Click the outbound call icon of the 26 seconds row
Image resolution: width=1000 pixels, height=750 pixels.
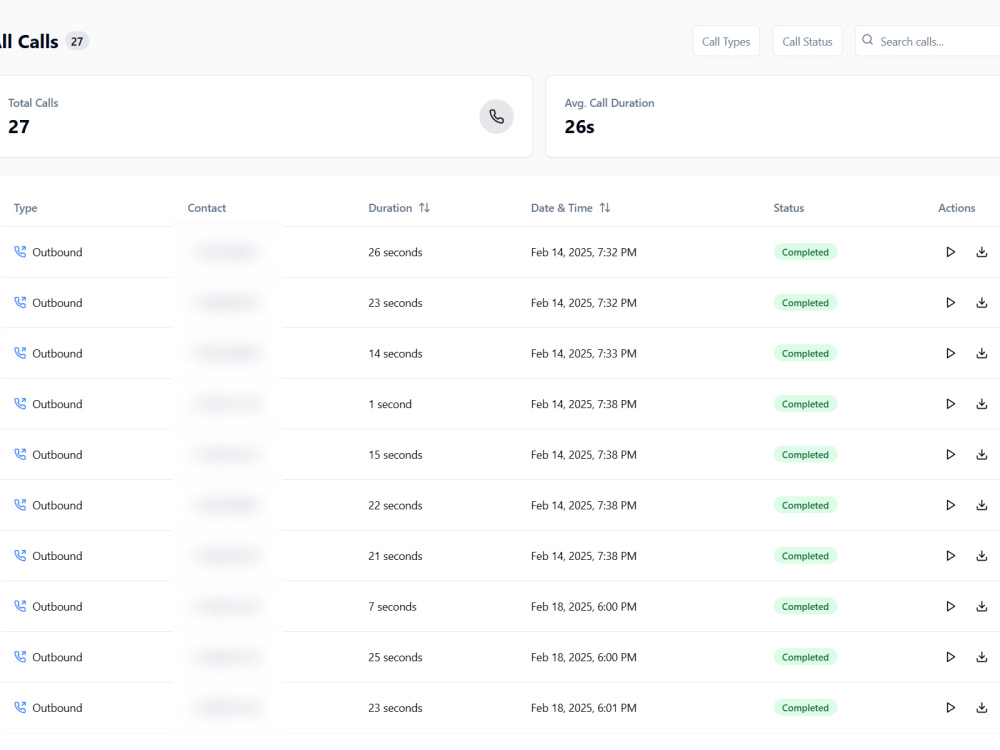pyautogui.click(x=20, y=252)
